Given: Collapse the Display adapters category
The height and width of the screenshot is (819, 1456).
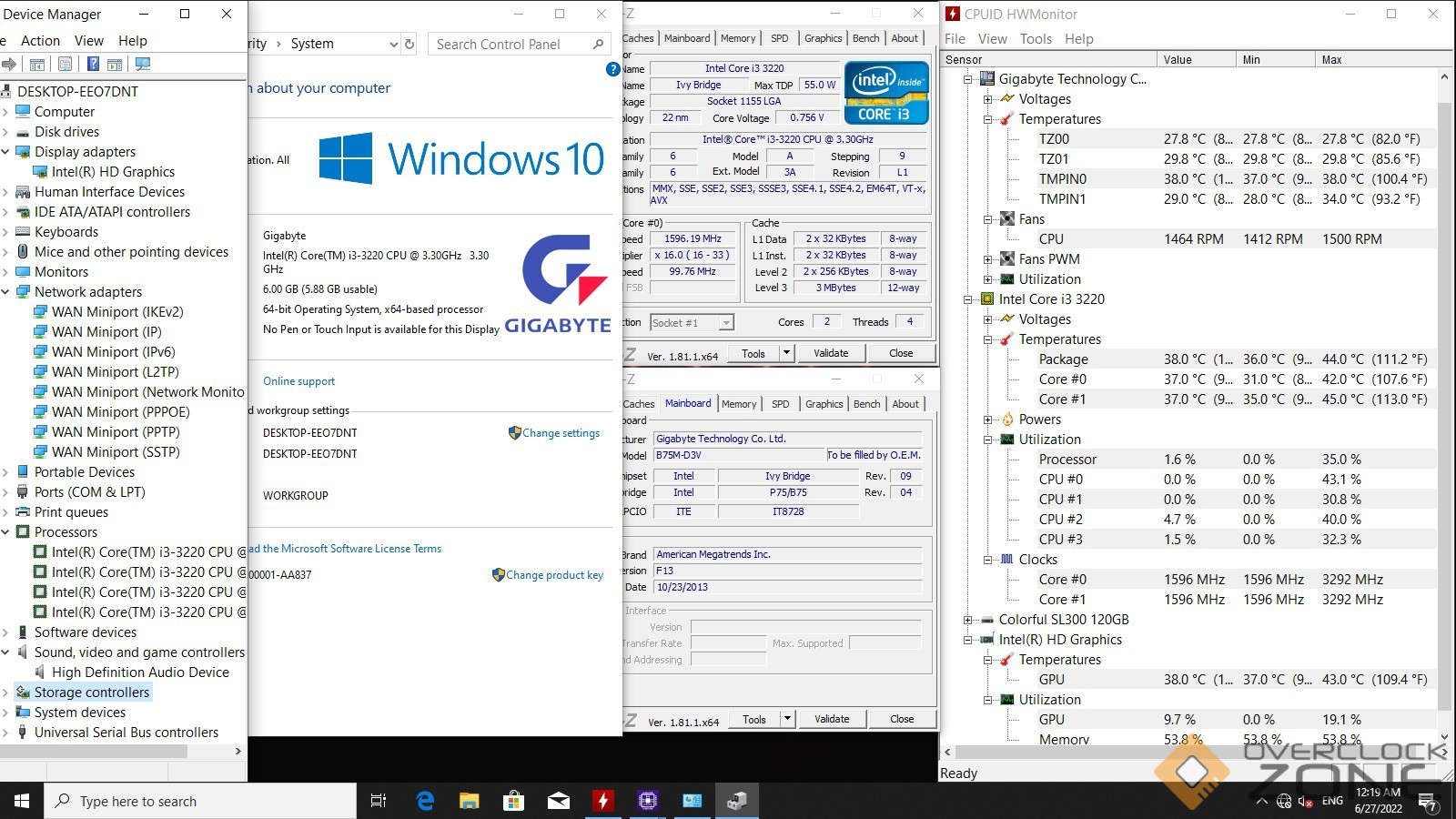Looking at the screenshot, I should (5, 152).
